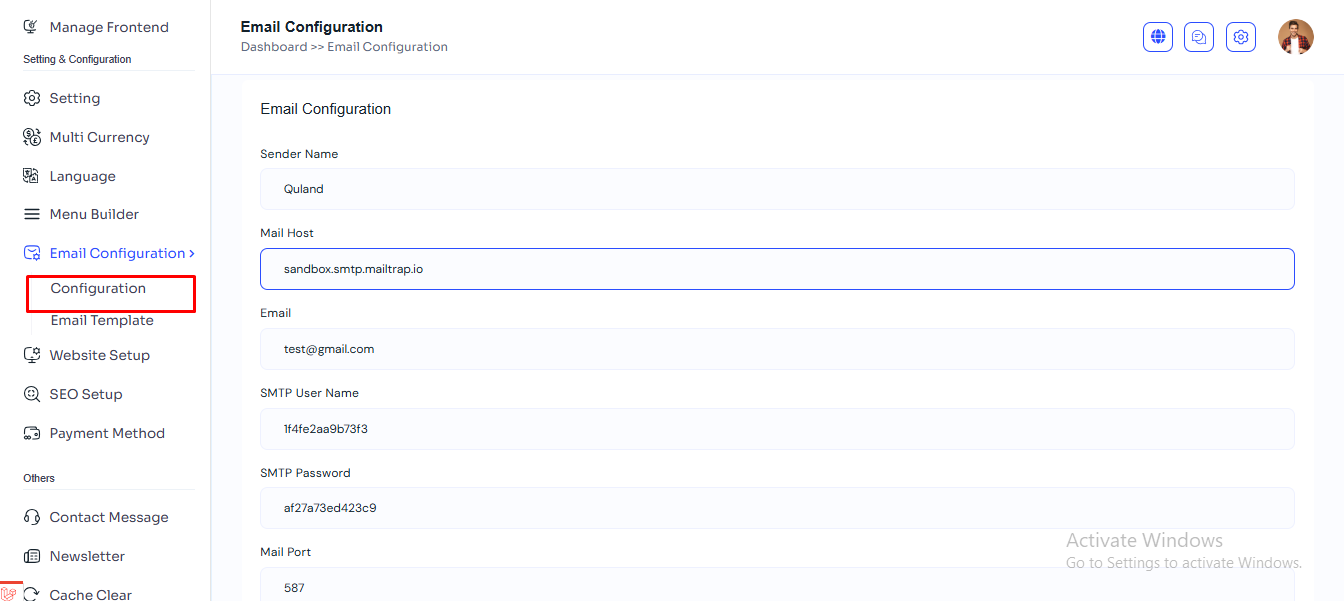Click the Dashboard breadcrumb link
The image size is (1344, 601).
[x=273, y=47]
